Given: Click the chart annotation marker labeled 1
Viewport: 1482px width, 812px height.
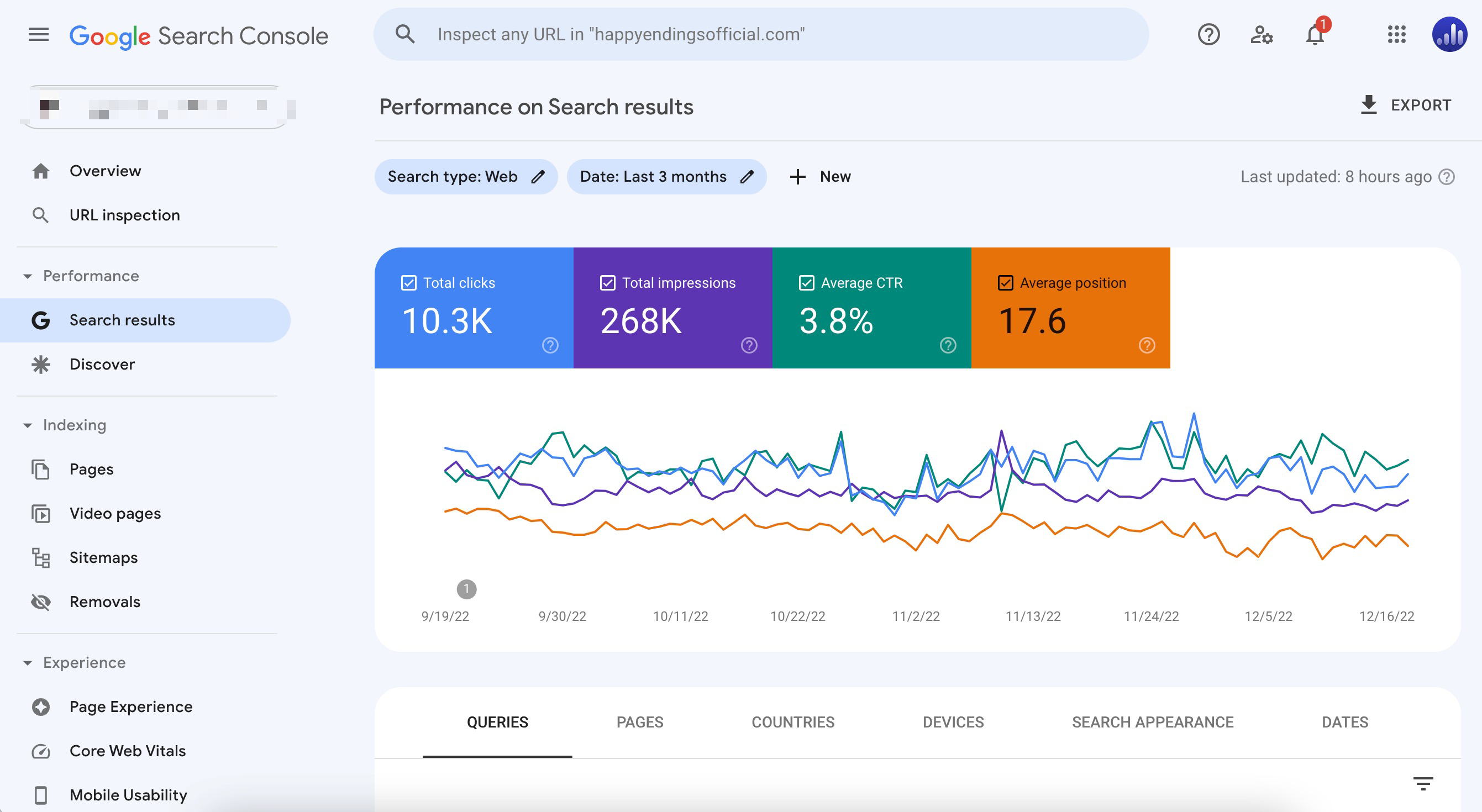Looking at the screenshot, I should (x=466, y=589).
